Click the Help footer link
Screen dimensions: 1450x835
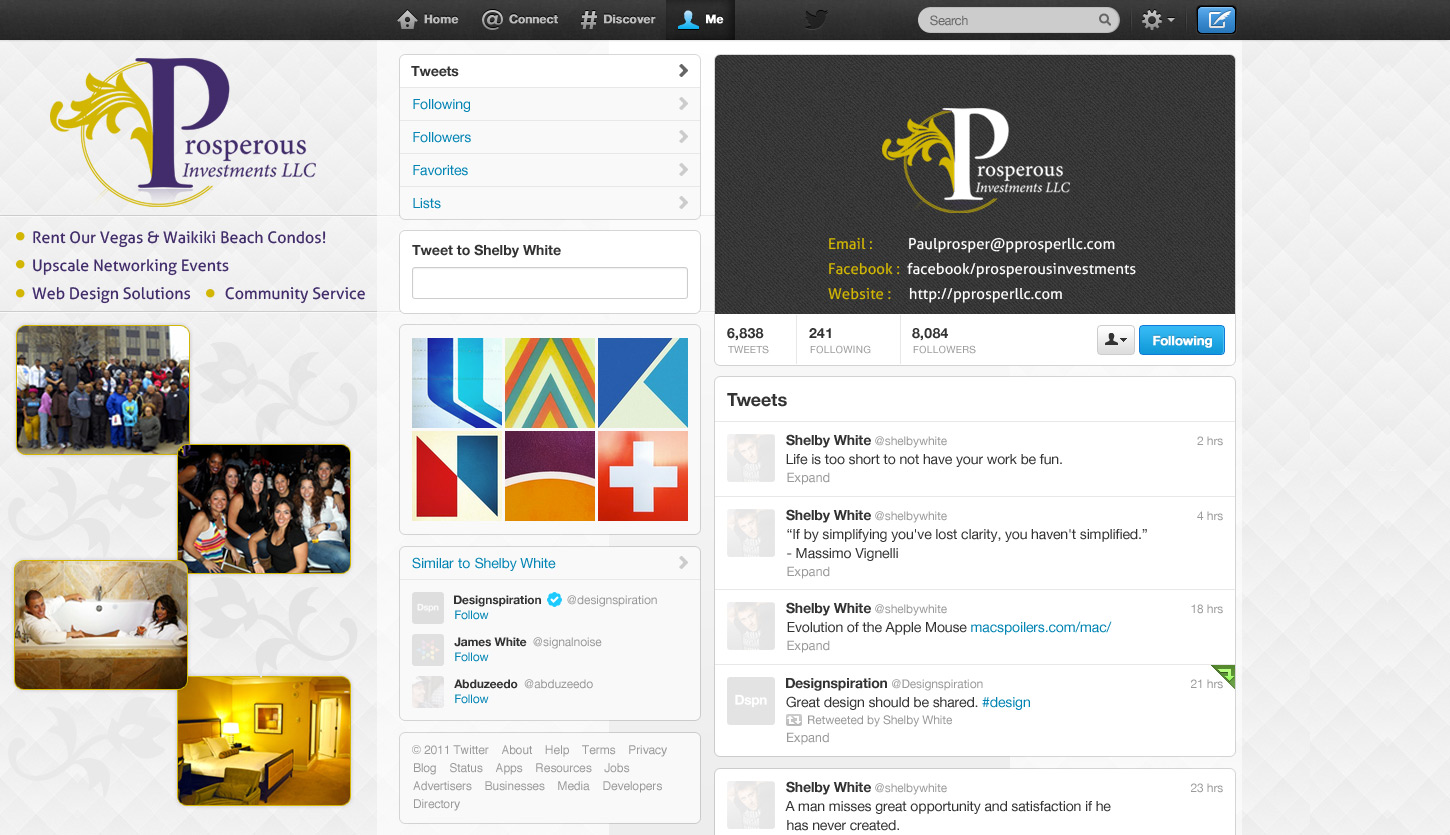[x=557, y=750]
